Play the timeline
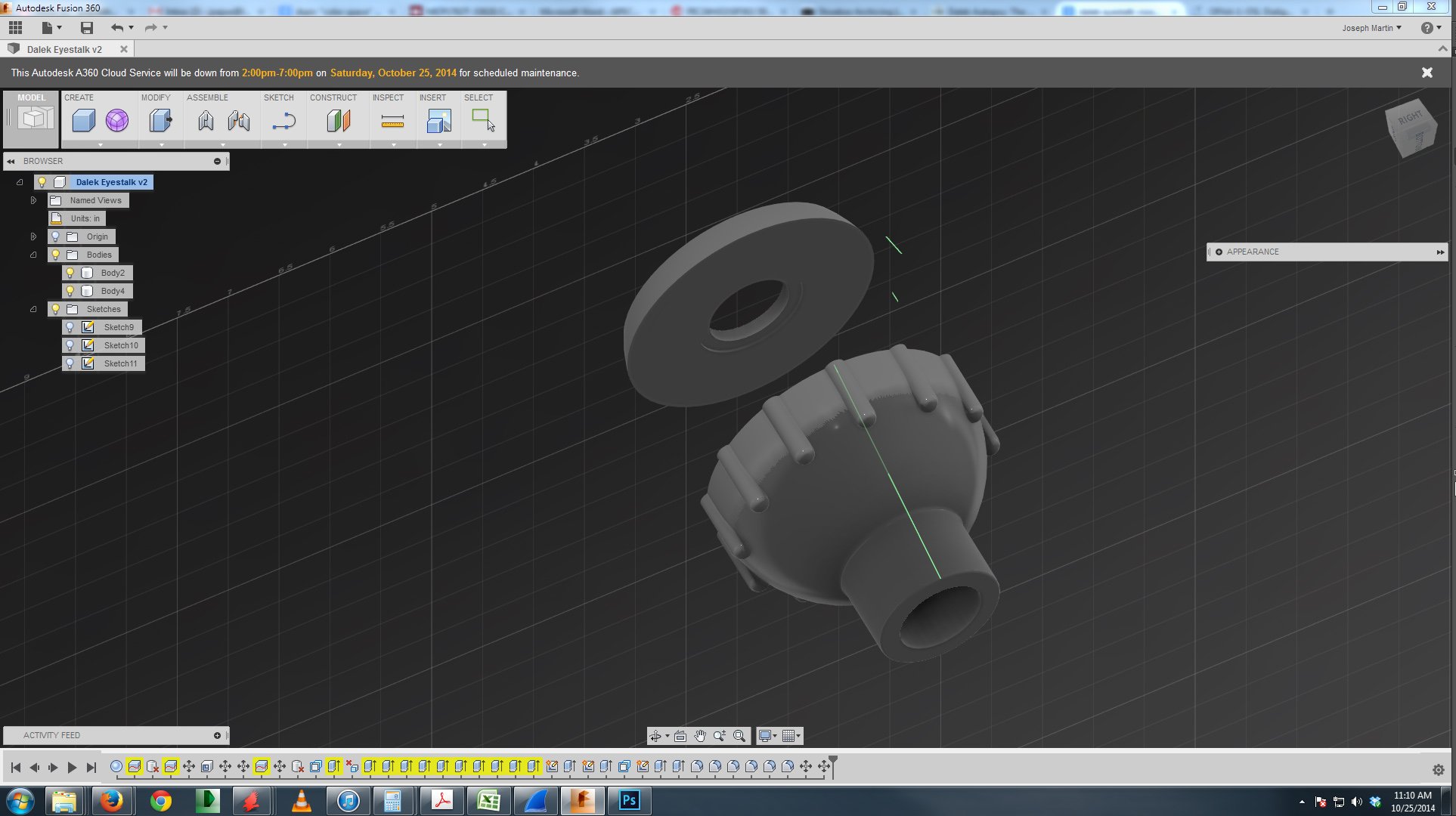This screenshot has height=816, width=1456. [x=72, y=768]
